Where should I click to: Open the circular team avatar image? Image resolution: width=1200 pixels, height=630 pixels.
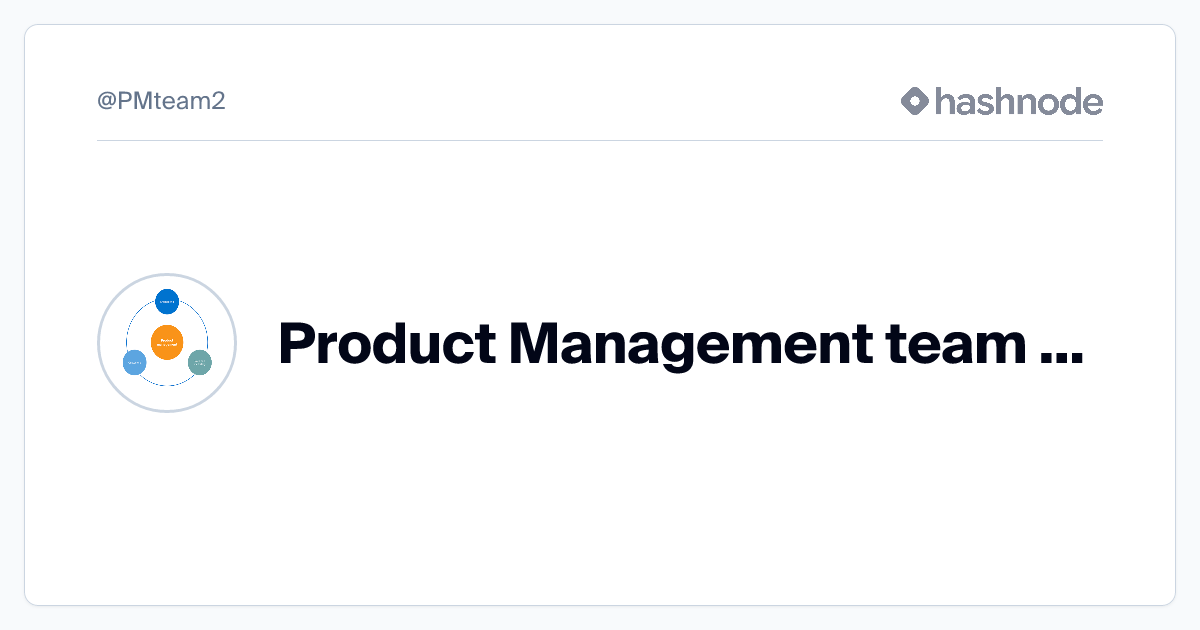167,342
